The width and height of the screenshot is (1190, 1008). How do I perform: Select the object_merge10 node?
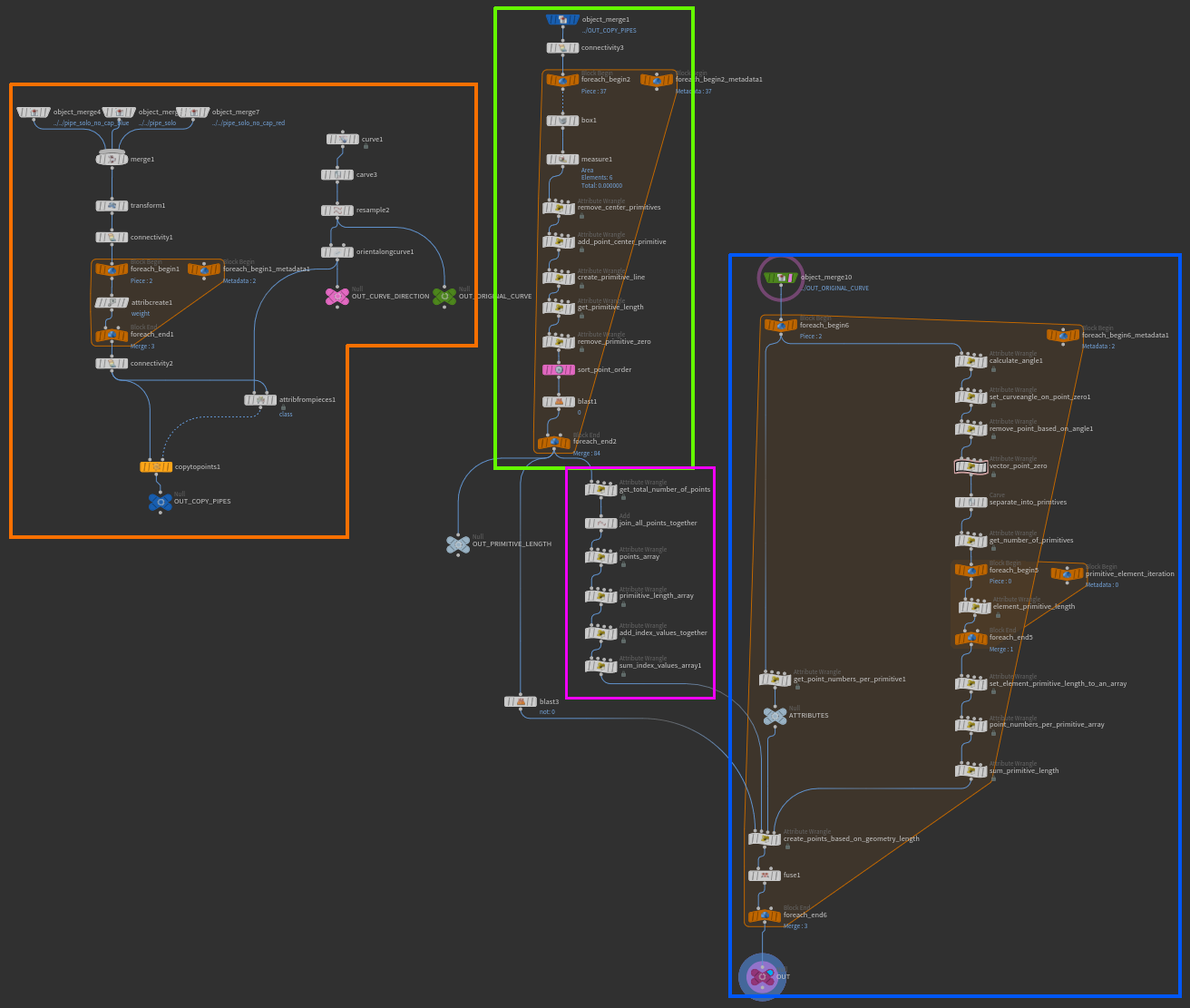tap(780, 278)
